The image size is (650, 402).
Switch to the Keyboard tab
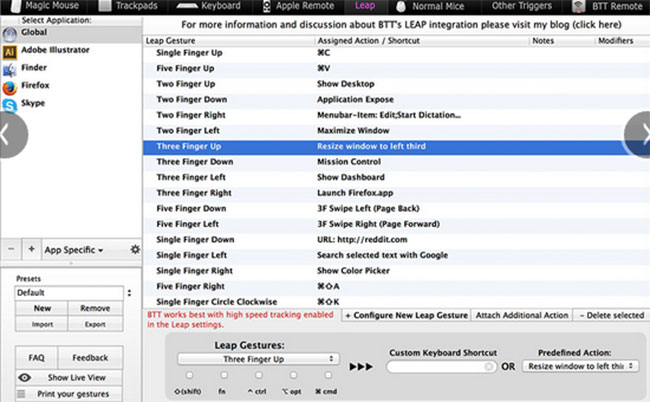coord(209,6)
